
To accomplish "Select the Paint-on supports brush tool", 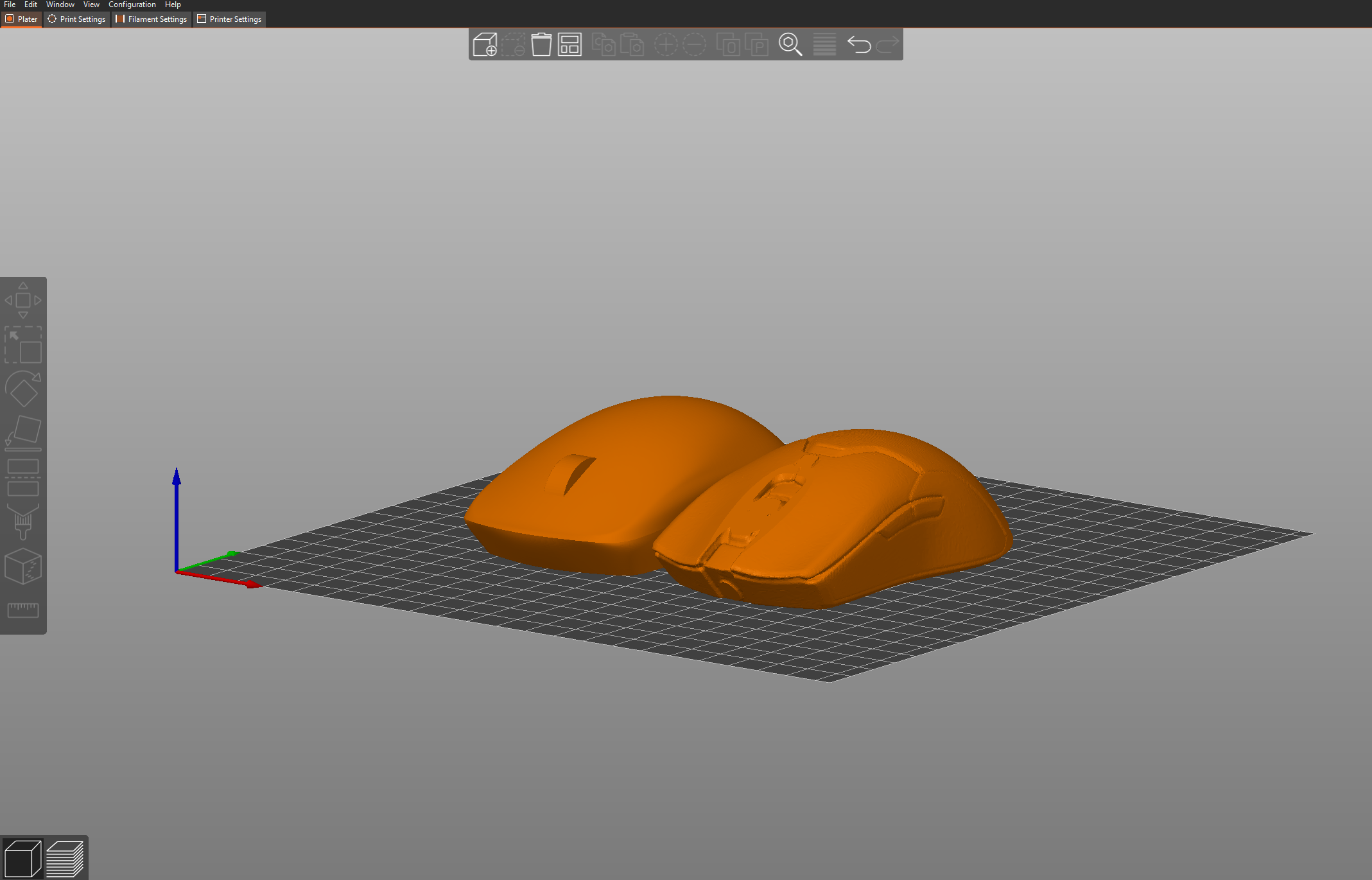I will coord(23,522).
